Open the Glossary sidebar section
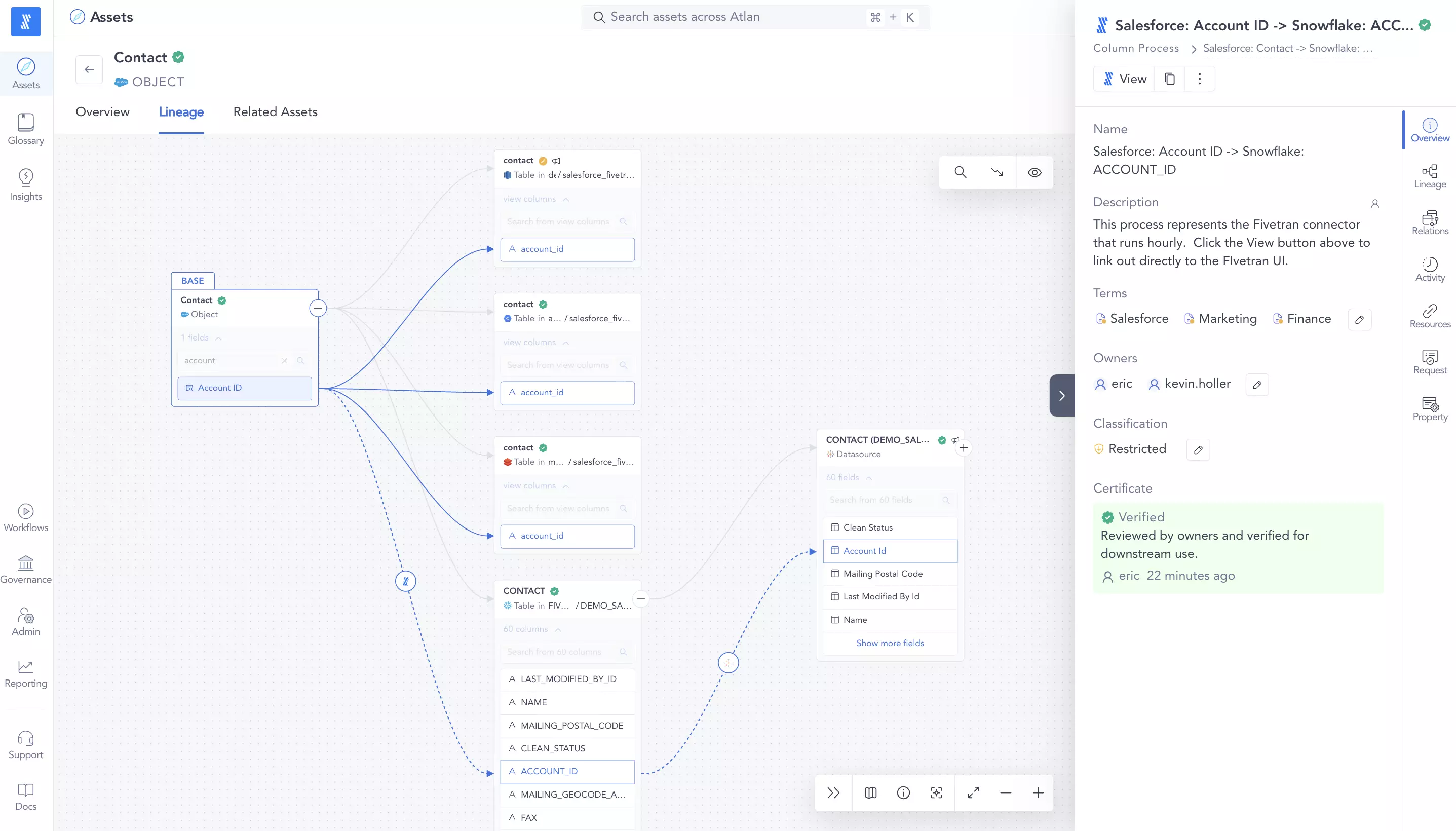Viewport: 1456px width, 831px height. pos(26,130)
